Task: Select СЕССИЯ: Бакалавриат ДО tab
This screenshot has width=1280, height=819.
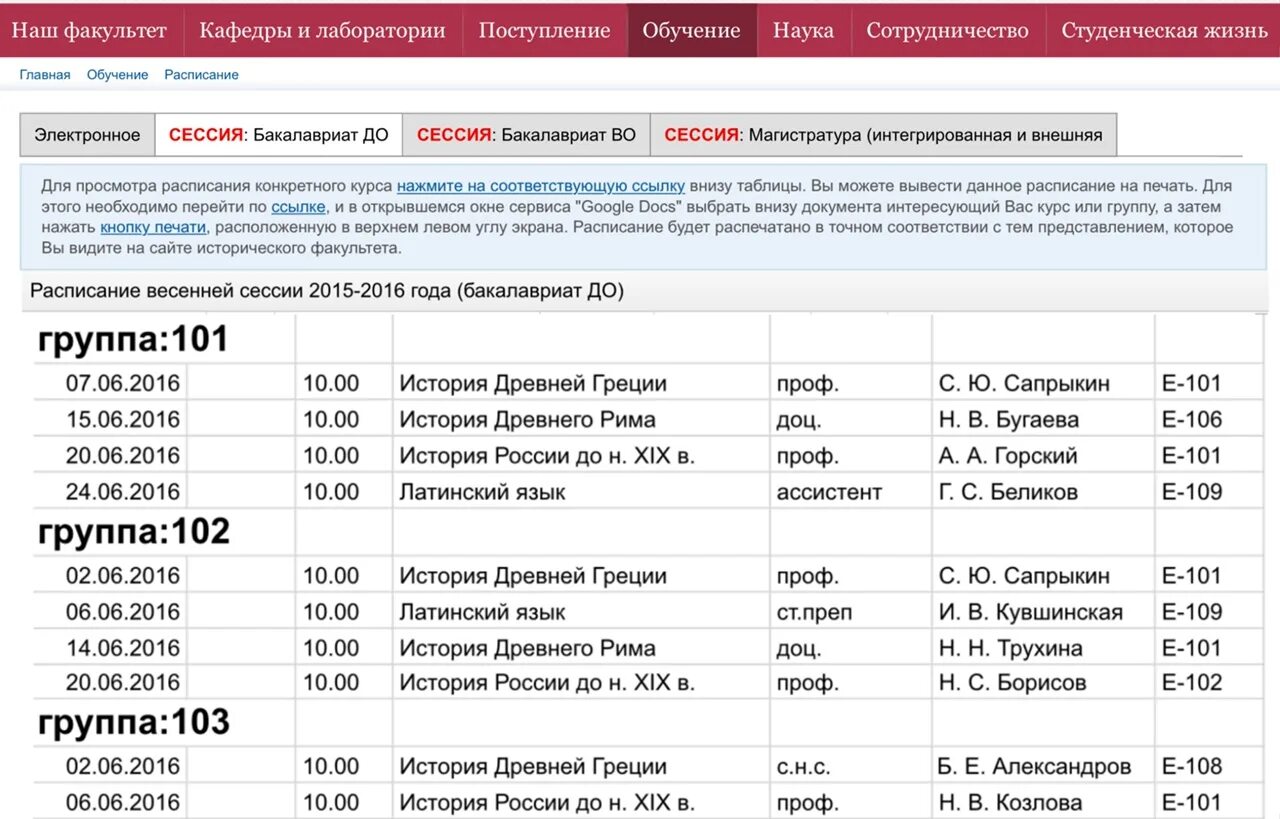Action: coord(278,135)
